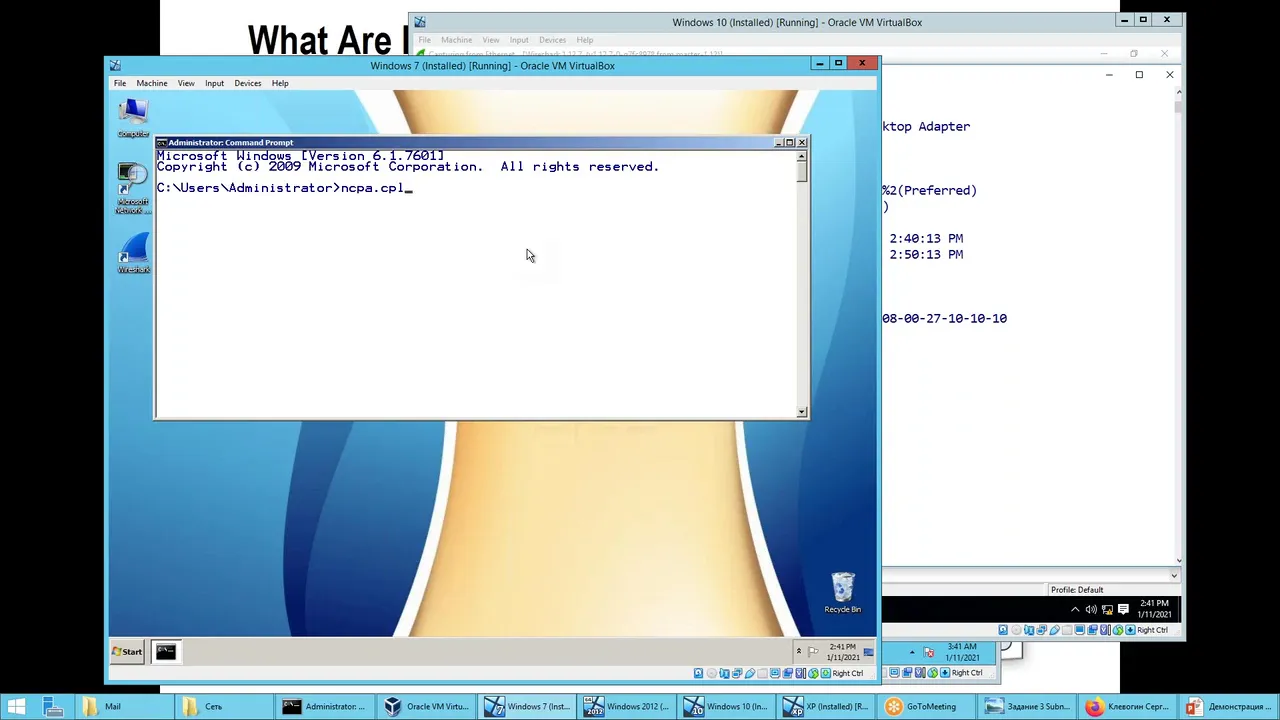Image resolution: width=1280 pixels, height=720 pixels.
Task: Open the Windows 7 guest Start menu
Action: [128, 652]
